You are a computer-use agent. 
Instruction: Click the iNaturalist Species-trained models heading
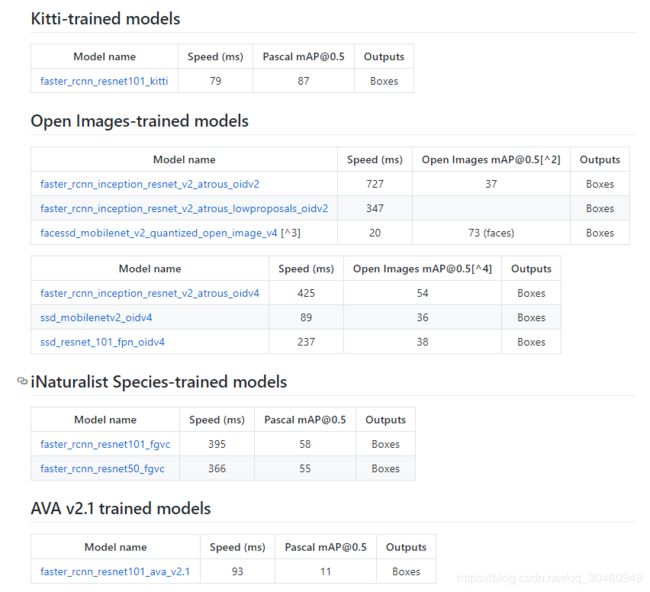pos(159,382)
